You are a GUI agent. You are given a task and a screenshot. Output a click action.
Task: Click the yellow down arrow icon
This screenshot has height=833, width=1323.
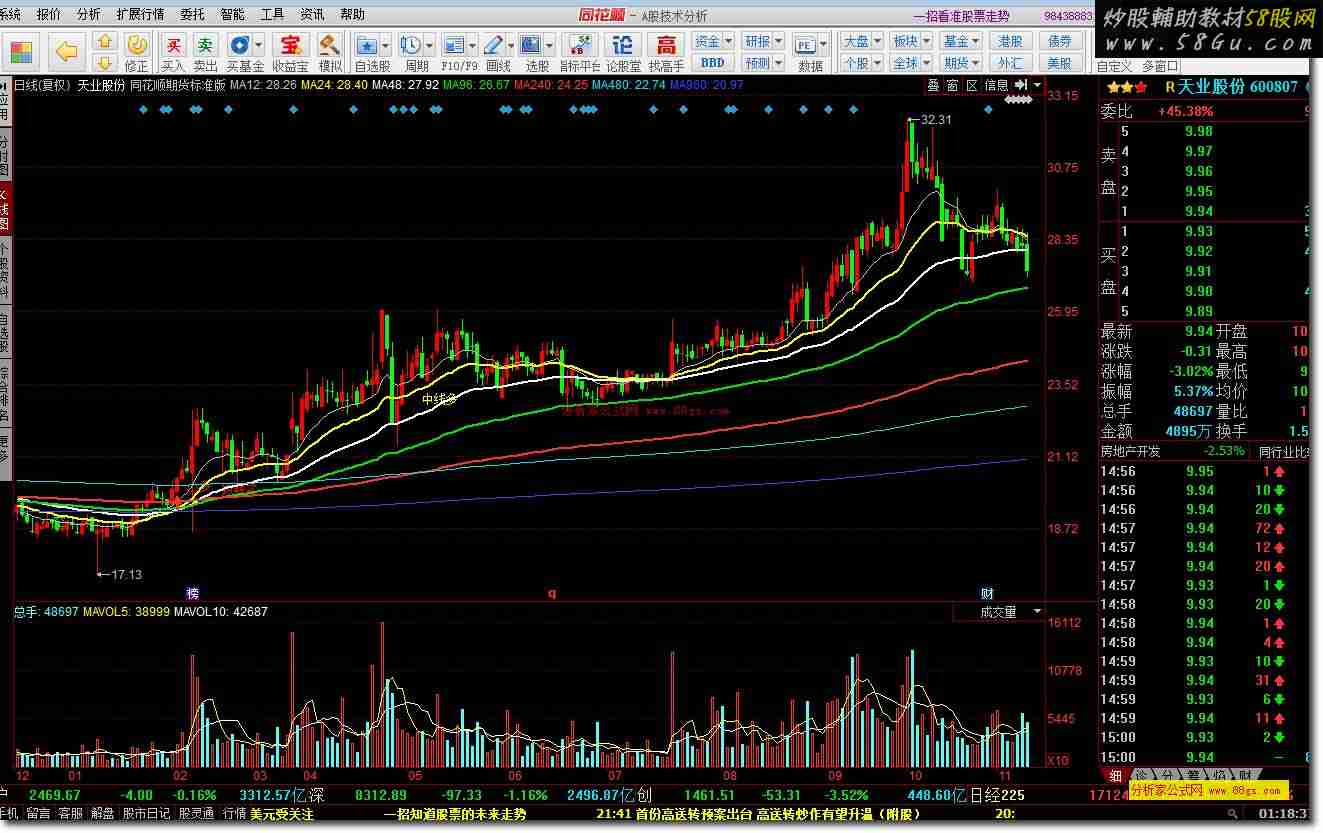coord(105,62)
